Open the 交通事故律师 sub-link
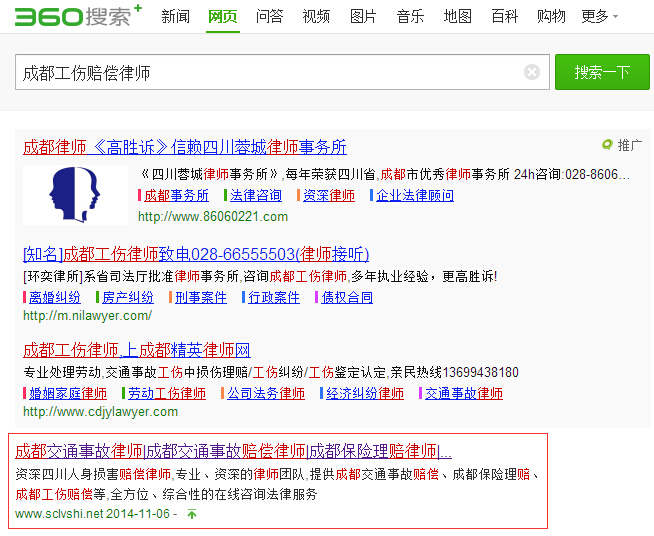 click(x=464, y=393)
